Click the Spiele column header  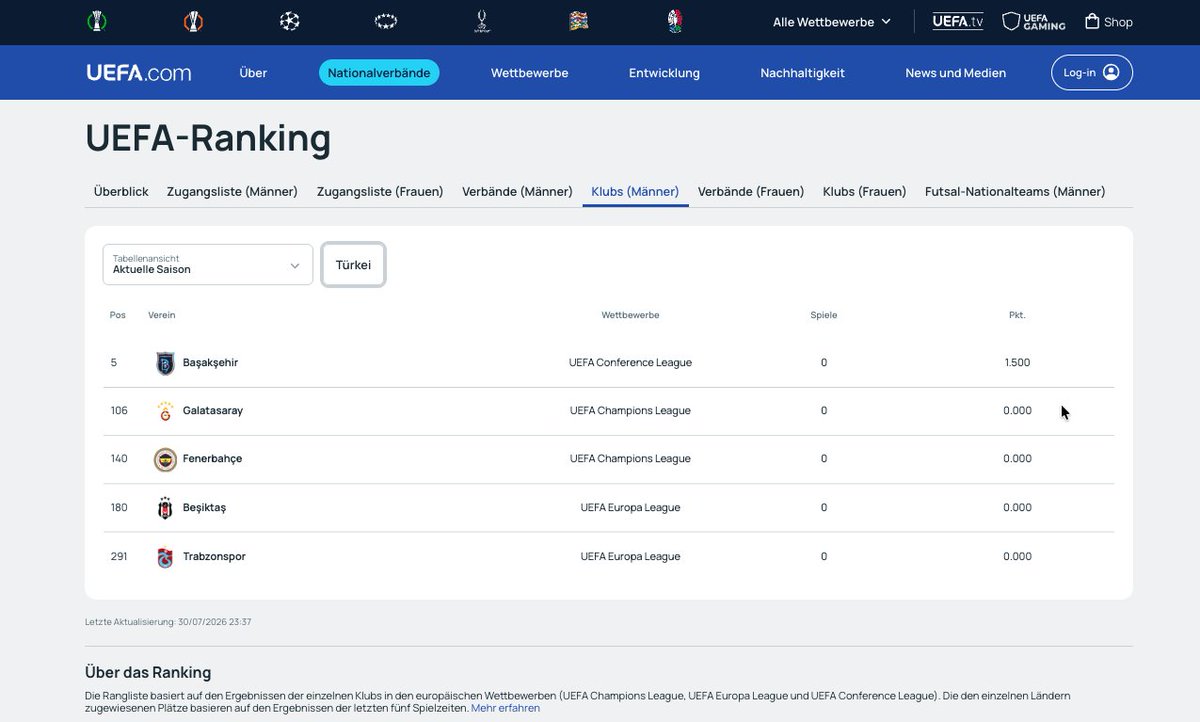pos(824,315)
